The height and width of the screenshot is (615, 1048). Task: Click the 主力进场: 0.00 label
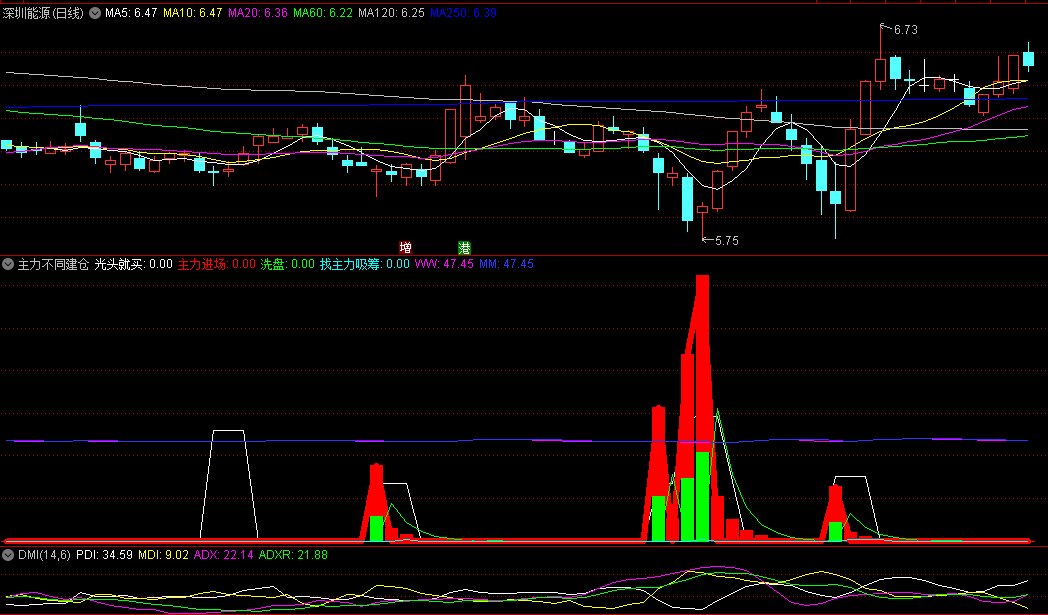tap(217, 264)
